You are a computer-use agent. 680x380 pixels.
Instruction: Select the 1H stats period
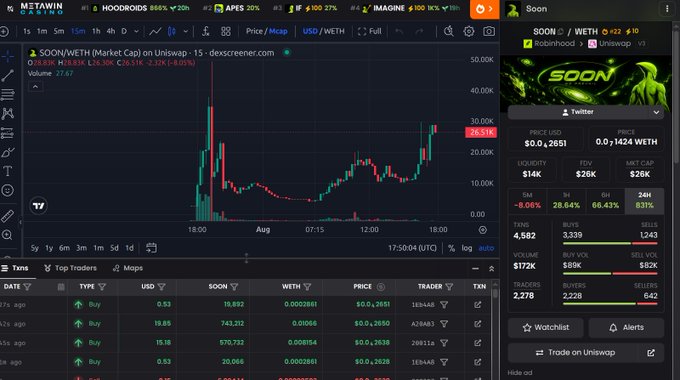click(x=566, y=200)
